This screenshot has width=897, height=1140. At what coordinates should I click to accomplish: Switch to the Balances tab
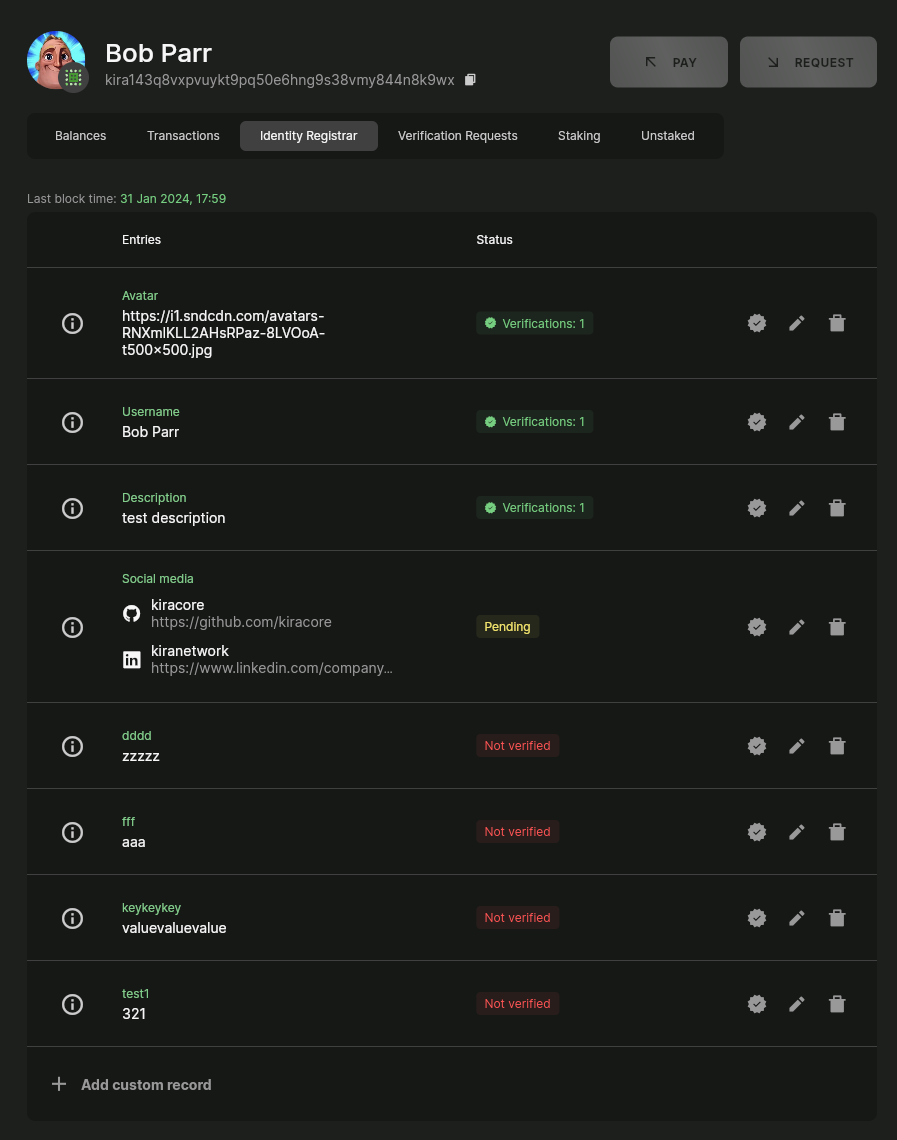80,136
